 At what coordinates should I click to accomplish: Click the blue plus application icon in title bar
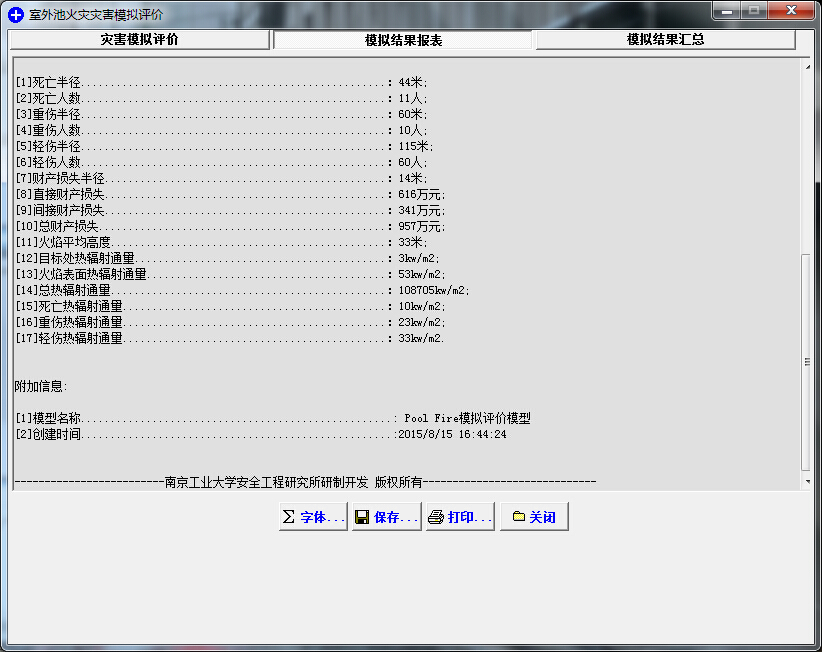pos(16,15)
